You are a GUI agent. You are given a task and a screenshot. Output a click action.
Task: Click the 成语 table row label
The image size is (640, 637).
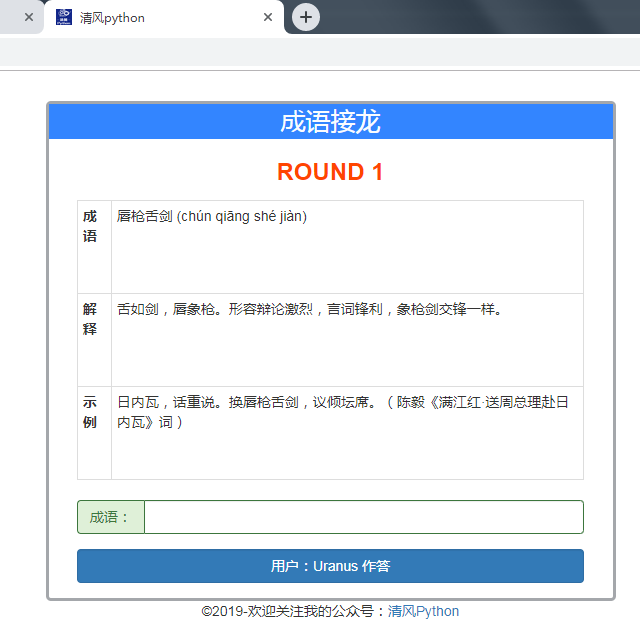tap(90, 226)
